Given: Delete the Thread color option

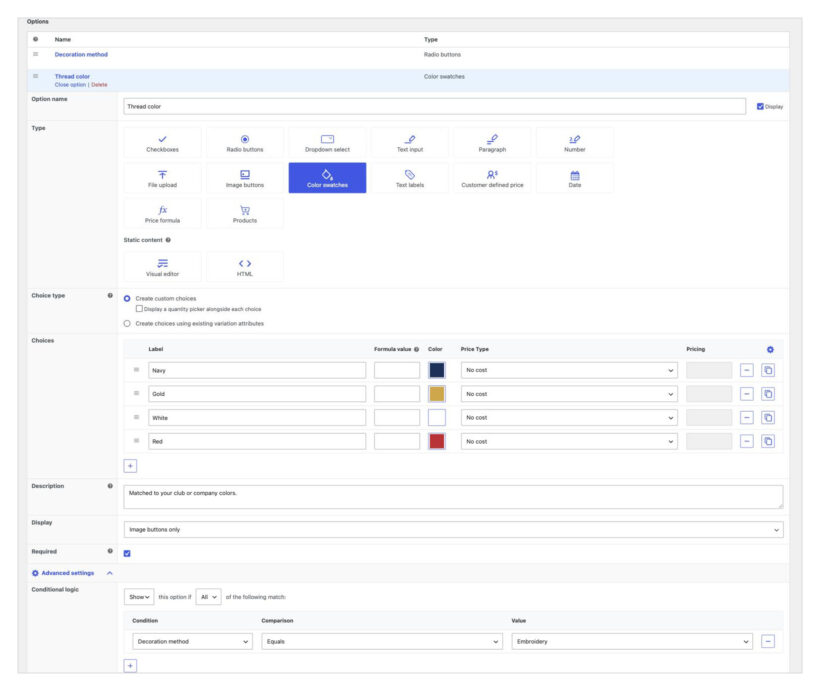Looking at the screenshot, I should pos(99,85).
